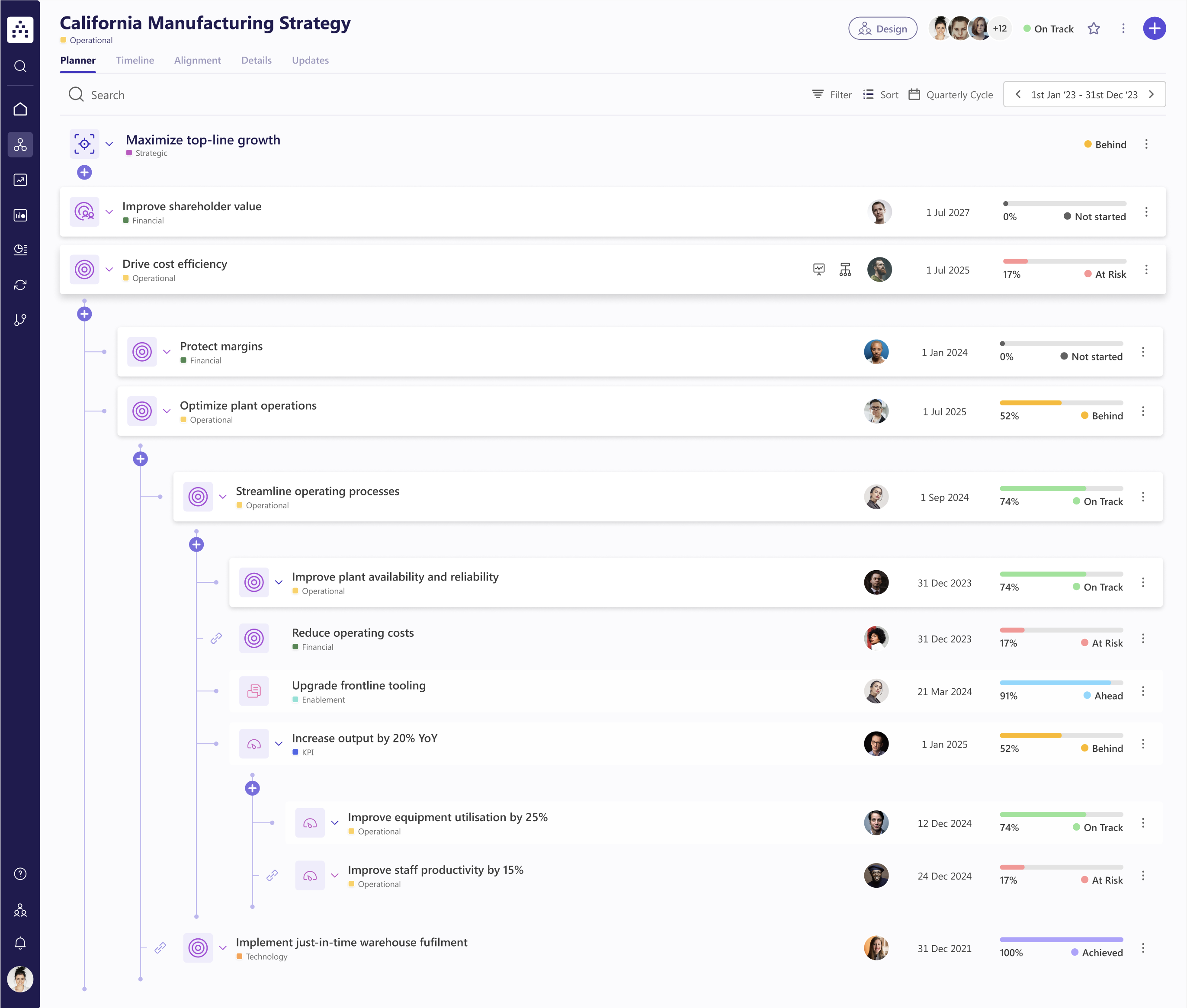The width and height of the screenshot is (1187, 1008).
Task: Open the Updates tab
Action: click(310, 60)
